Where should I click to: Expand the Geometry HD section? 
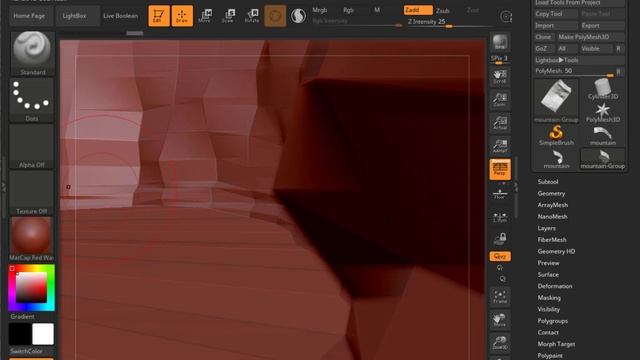pos(556,251)
